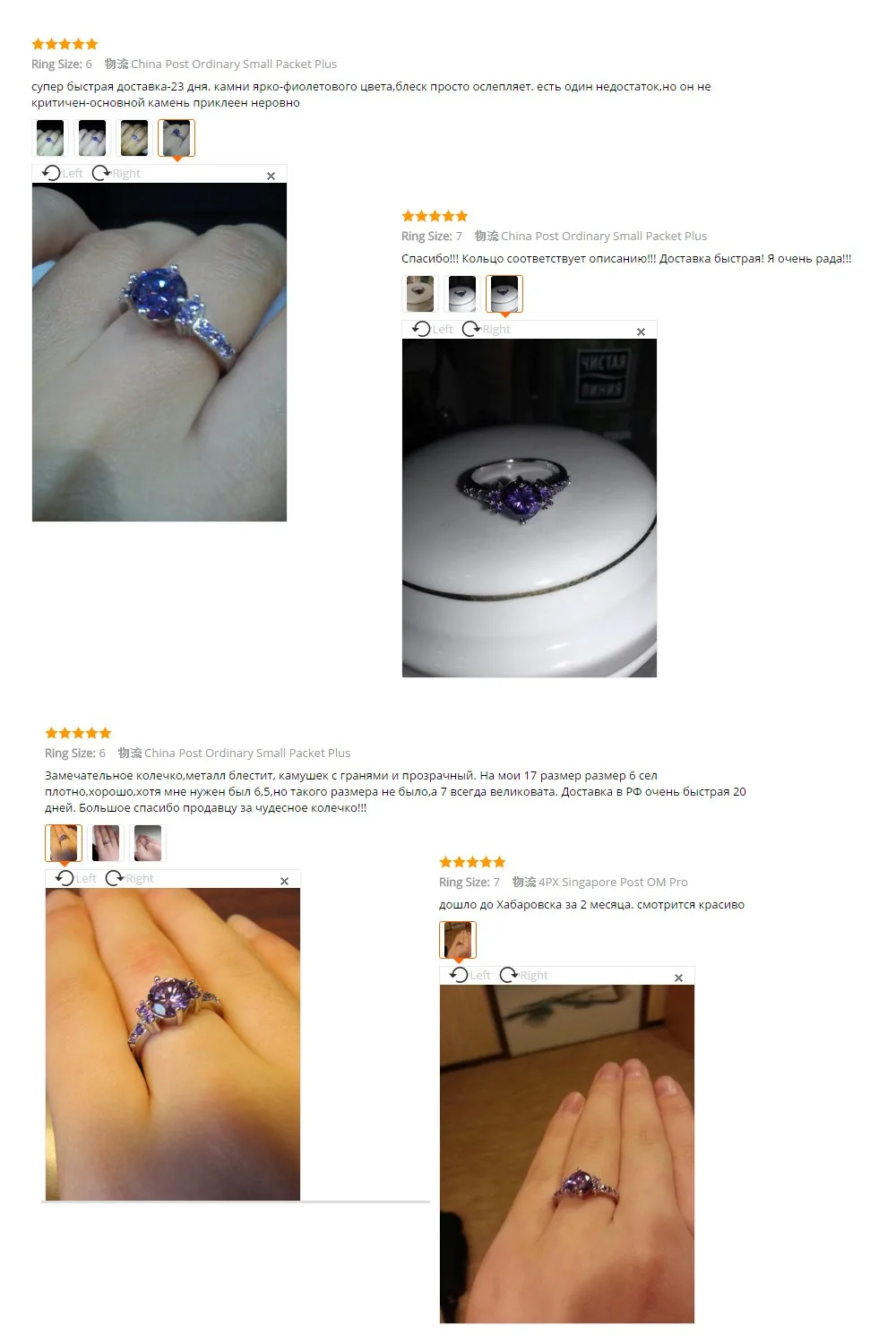
Task: Click the enlarged purple ring on white jar image
Action: 530,508
